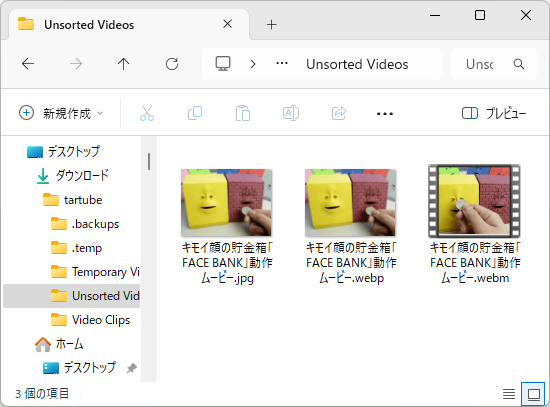The image size is (550, 407).
Task: Go up one folder level
Action: (123, 64)
